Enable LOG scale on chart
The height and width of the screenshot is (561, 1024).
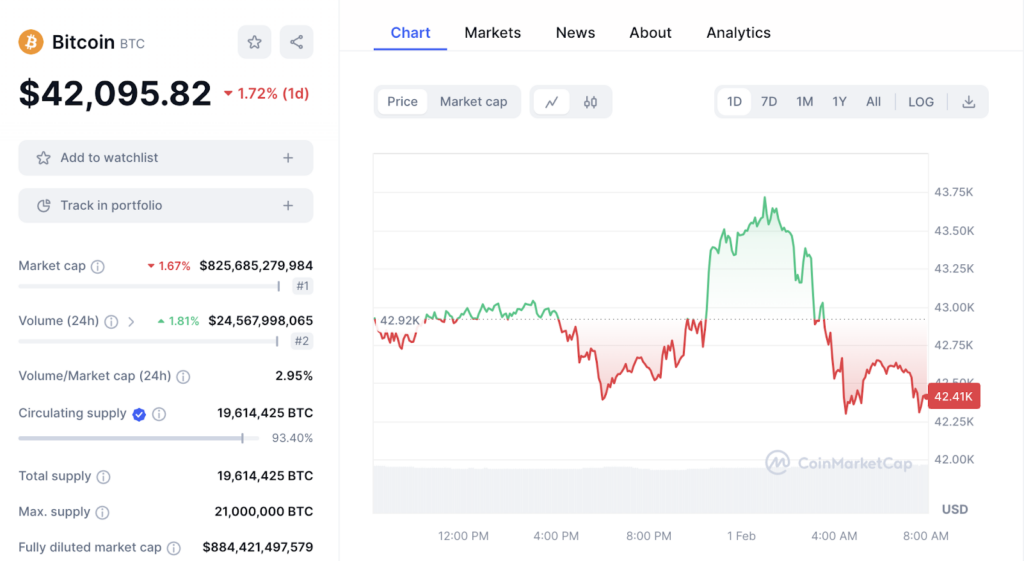tap(920, 102)
